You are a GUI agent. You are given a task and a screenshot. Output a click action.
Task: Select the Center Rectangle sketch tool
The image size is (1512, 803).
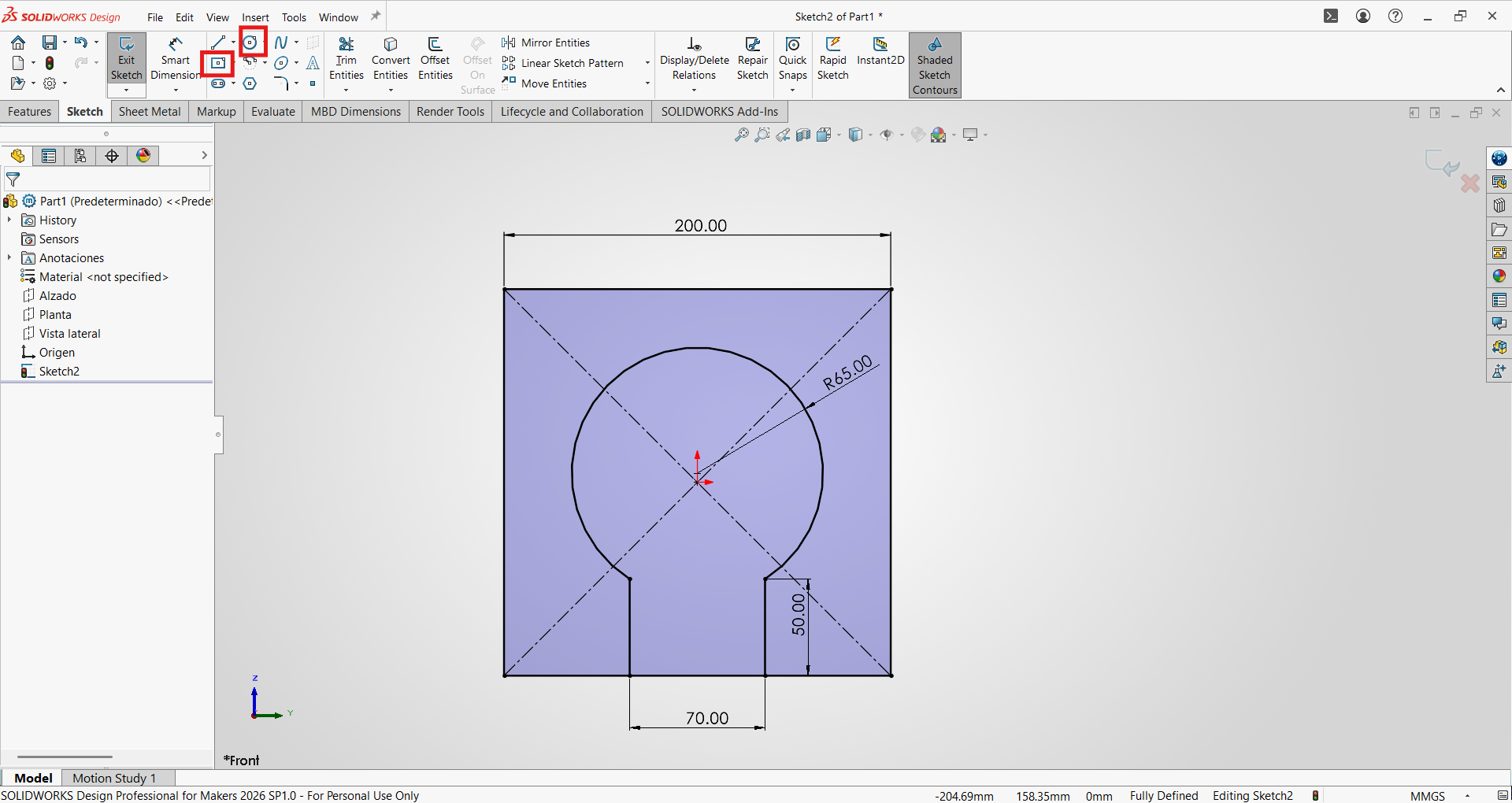tap(218, 63)
